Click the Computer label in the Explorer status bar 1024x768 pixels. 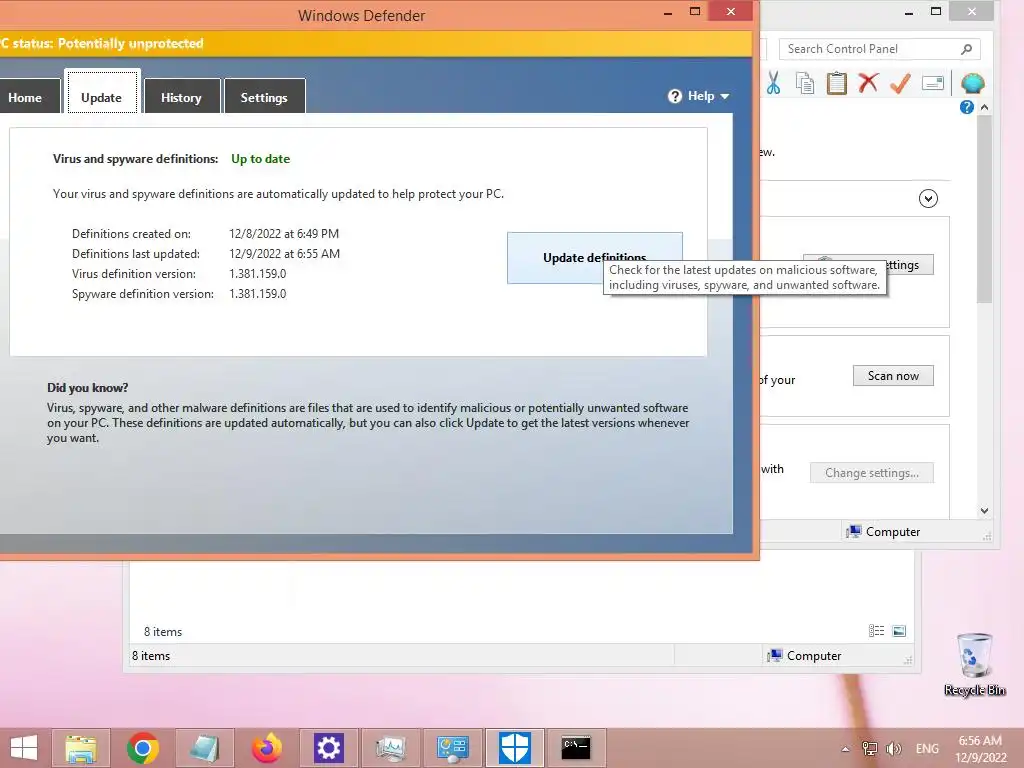point(814,656)
